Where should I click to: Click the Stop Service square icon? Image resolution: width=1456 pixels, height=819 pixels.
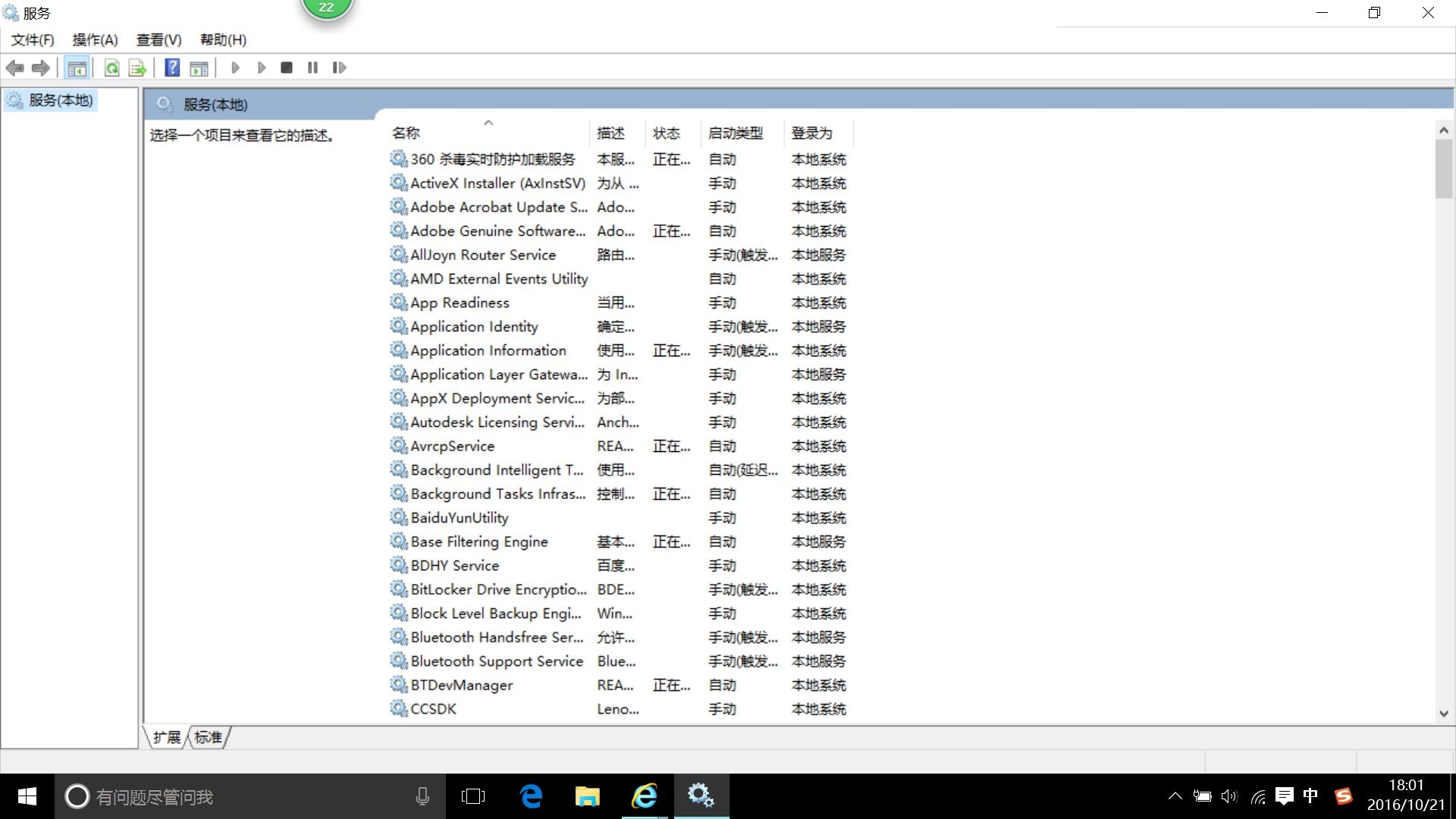[286, 68]
